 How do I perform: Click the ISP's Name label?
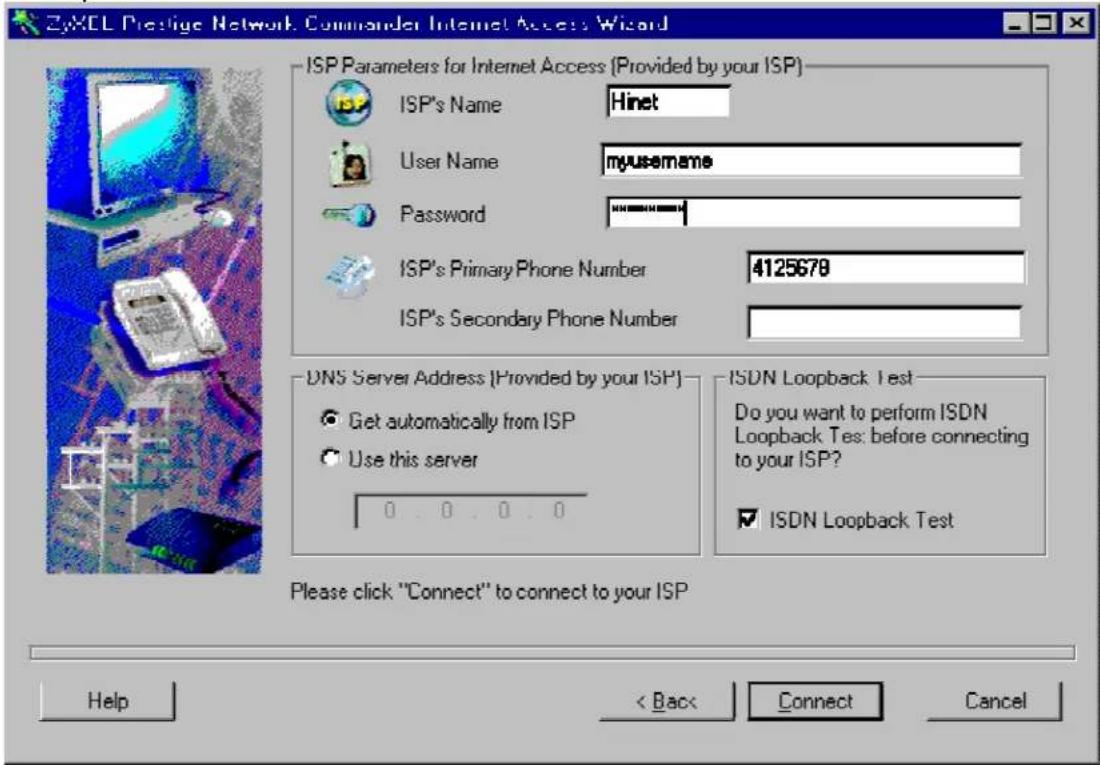click(450, 105)
